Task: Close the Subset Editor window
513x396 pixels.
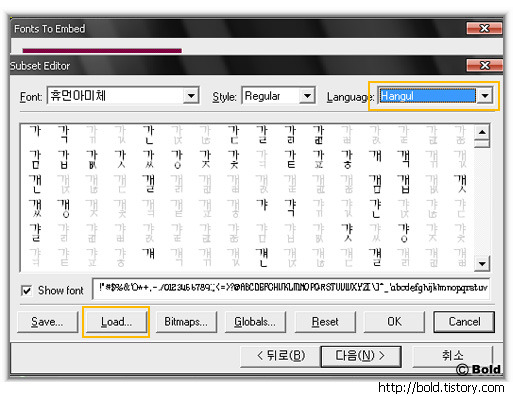Action: (x=484, y=65)
